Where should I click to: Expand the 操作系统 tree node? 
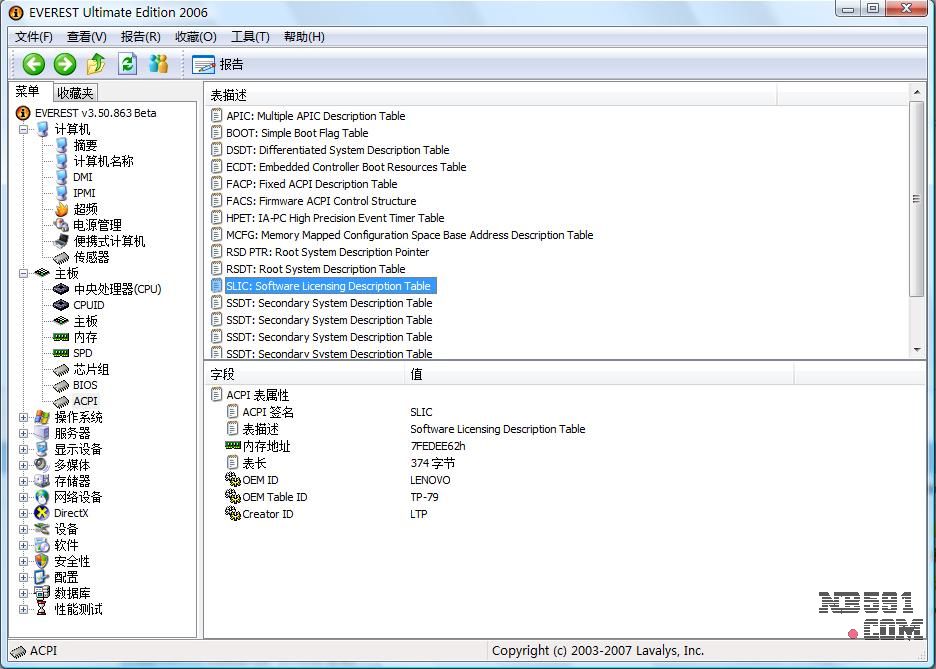click(24, 417)
